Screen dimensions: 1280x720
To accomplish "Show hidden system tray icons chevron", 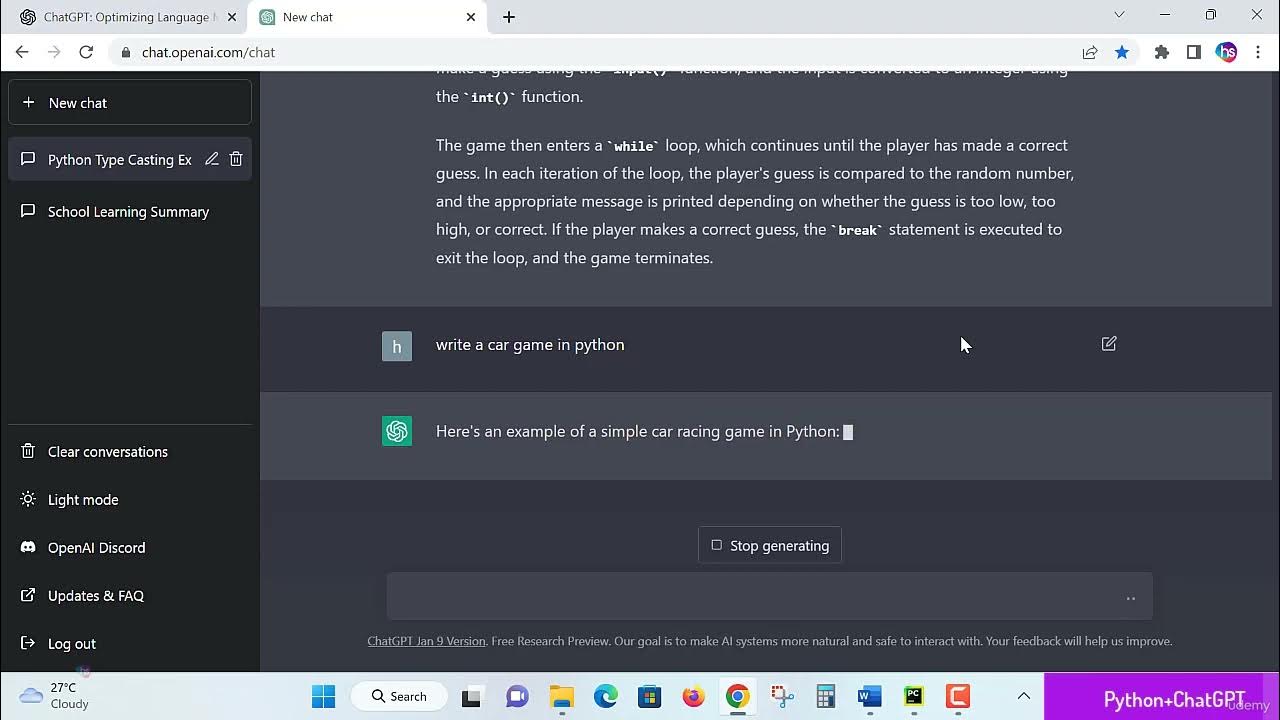I will point(1023,696).
